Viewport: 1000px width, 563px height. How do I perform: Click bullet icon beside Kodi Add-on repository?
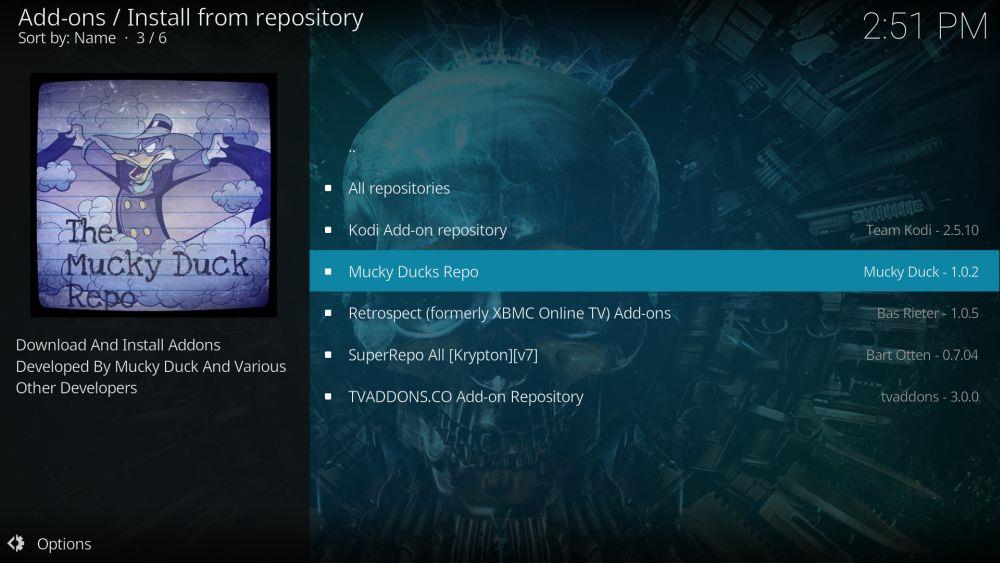(328, 230)
